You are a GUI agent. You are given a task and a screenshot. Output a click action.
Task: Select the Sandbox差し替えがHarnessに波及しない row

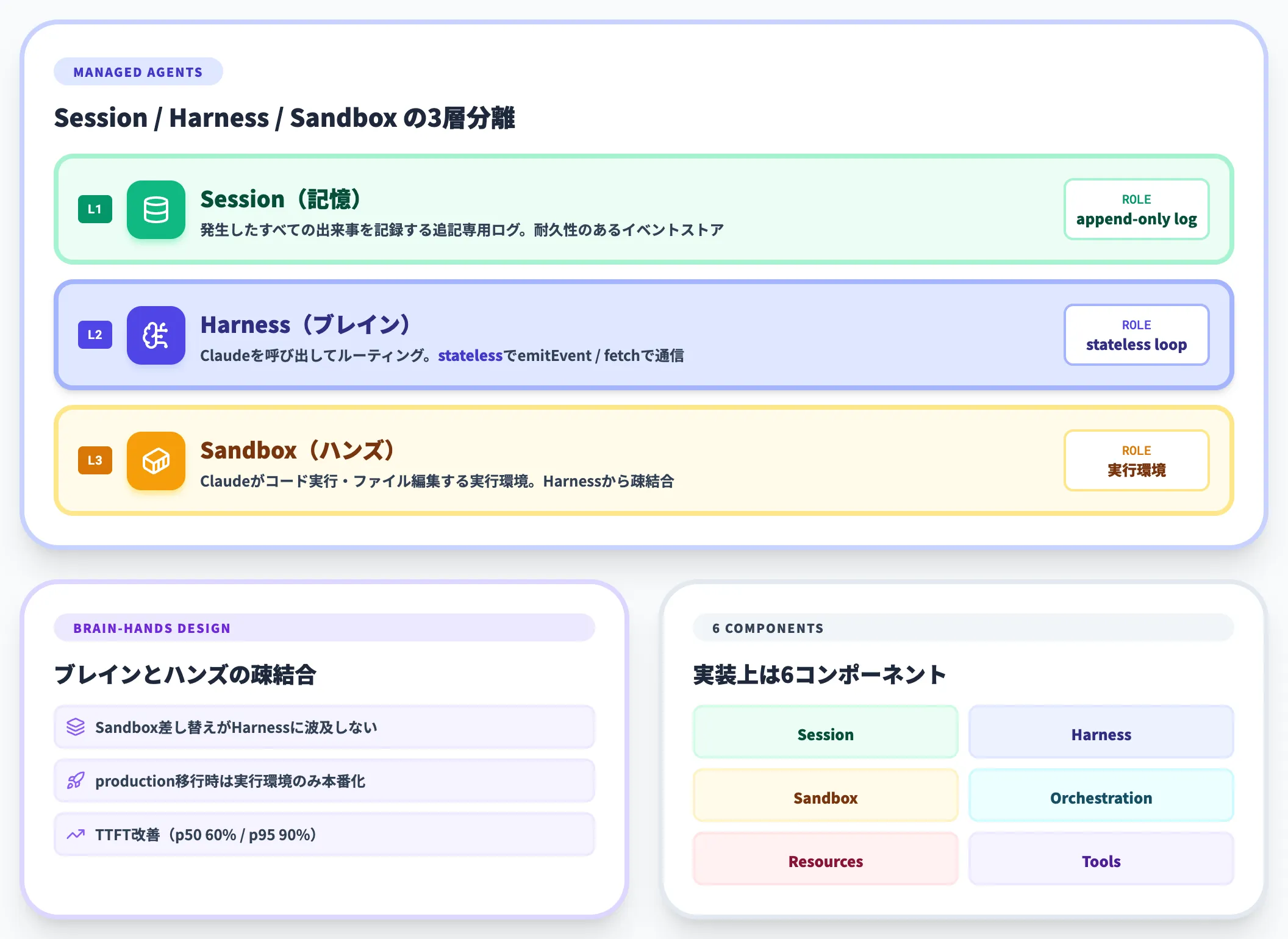[x=324, y=727]
